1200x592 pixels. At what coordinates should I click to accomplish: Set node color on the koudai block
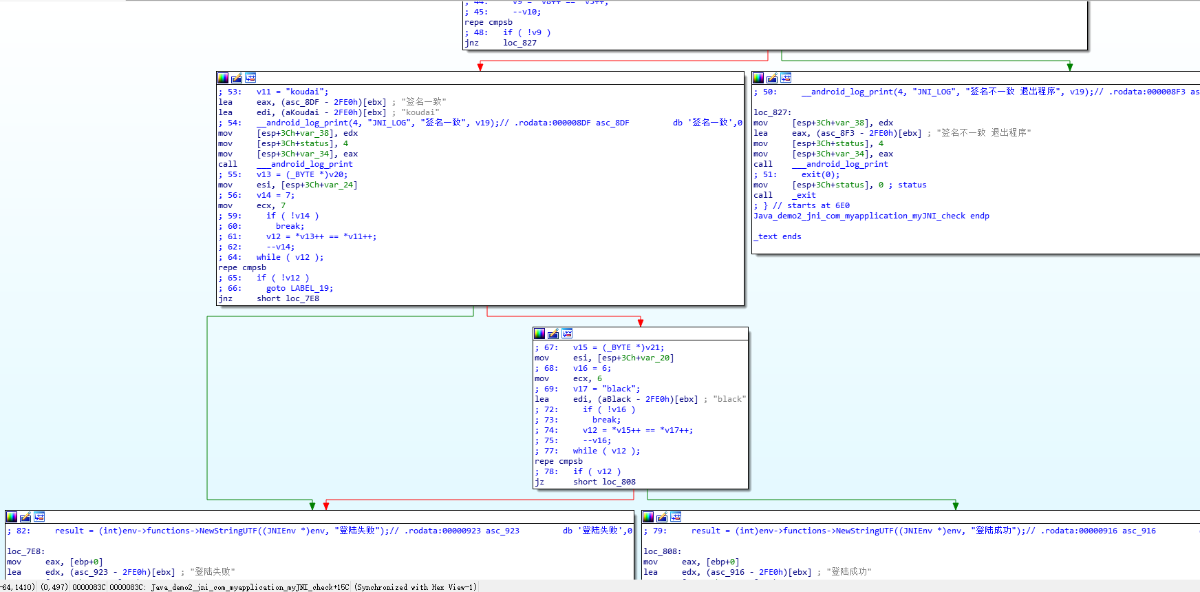click(223, 77)
